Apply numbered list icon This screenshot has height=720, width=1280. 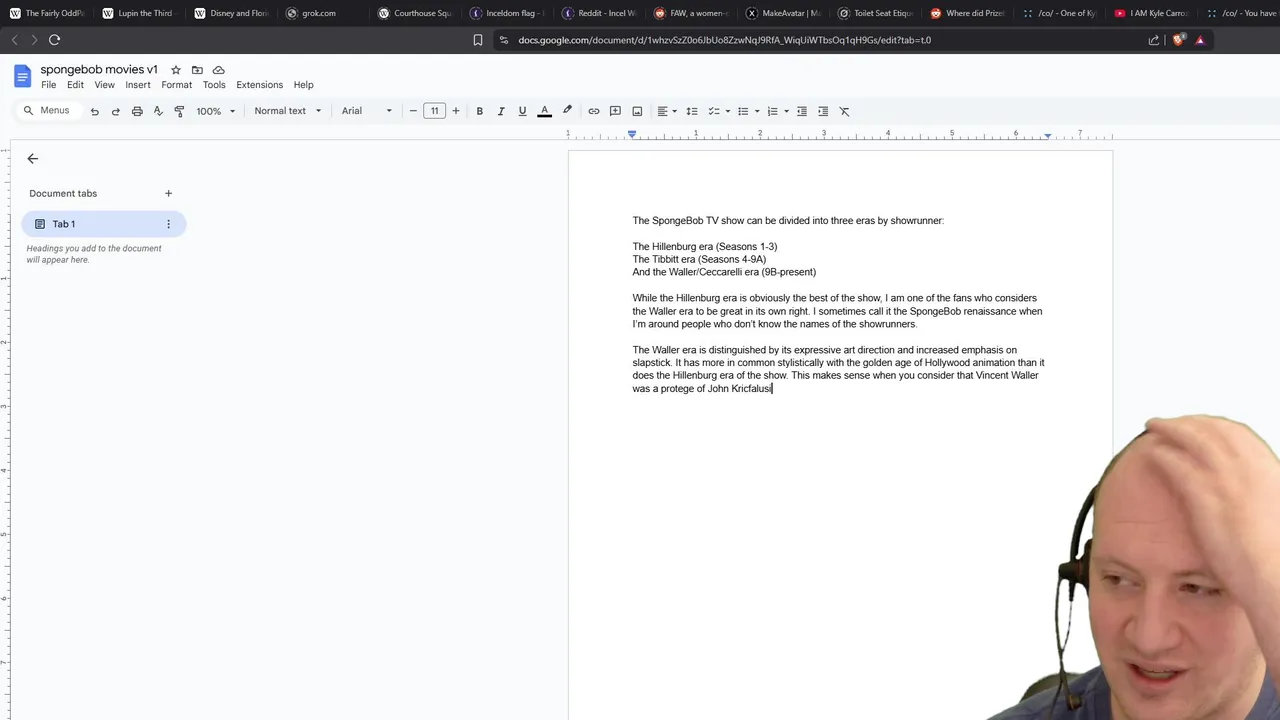(772, 111)
